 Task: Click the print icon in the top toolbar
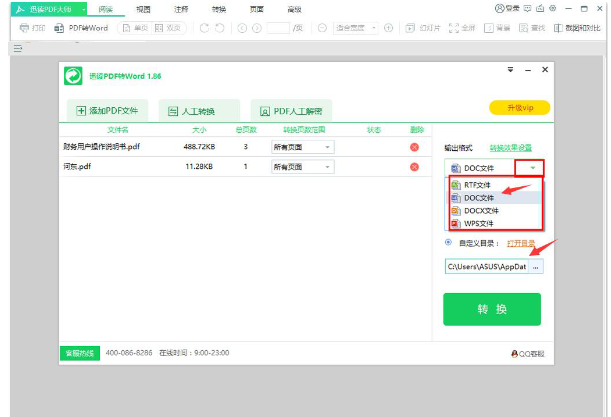coord(25,28)
